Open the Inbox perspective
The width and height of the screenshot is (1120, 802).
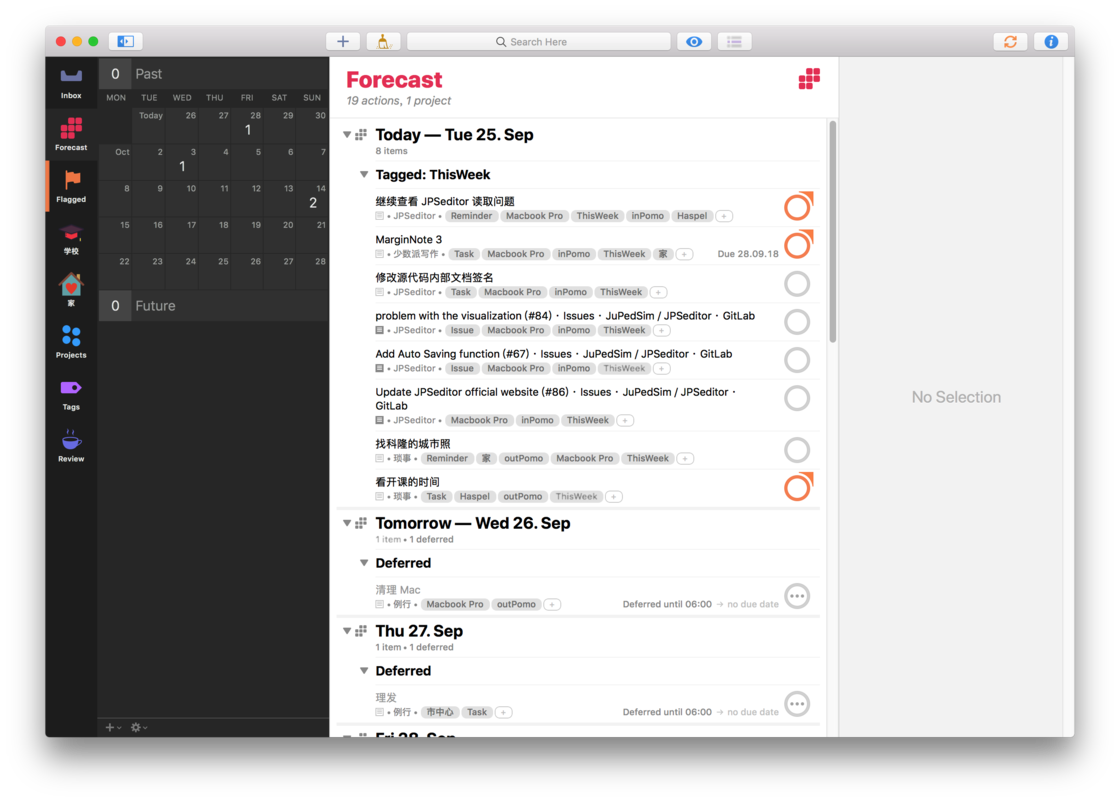[x=71, y=82]
